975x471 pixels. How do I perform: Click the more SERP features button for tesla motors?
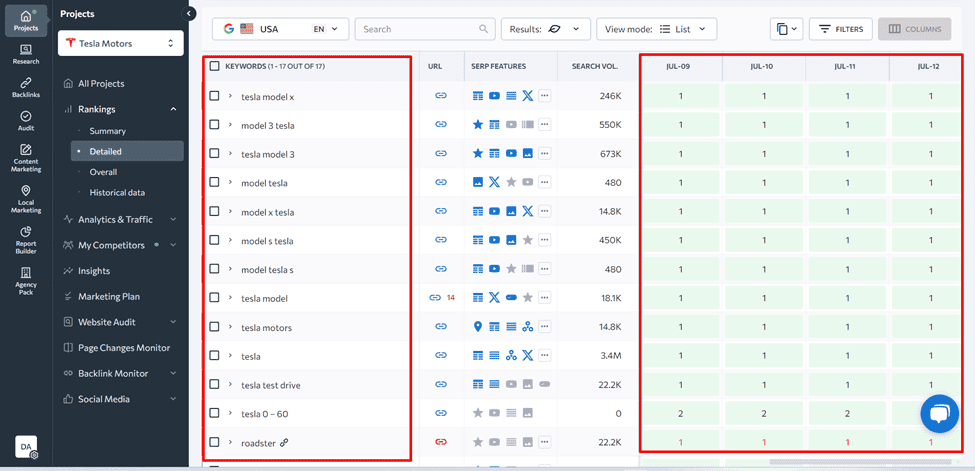(545, 327)
